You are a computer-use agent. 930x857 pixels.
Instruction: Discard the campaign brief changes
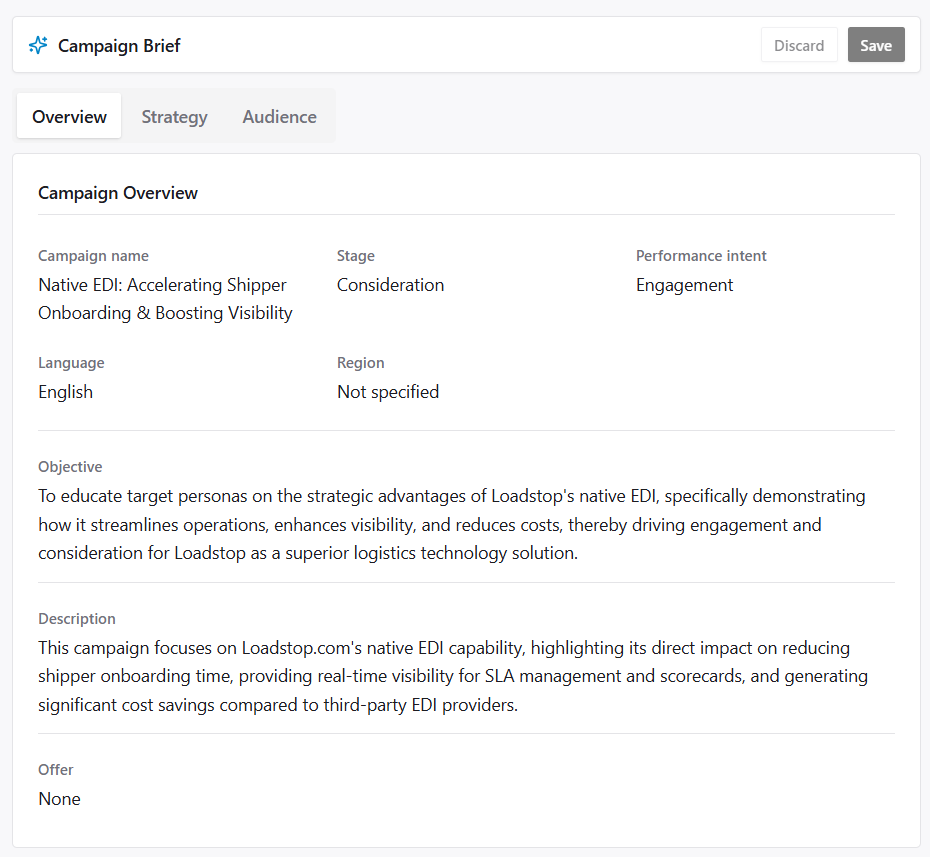799,44
